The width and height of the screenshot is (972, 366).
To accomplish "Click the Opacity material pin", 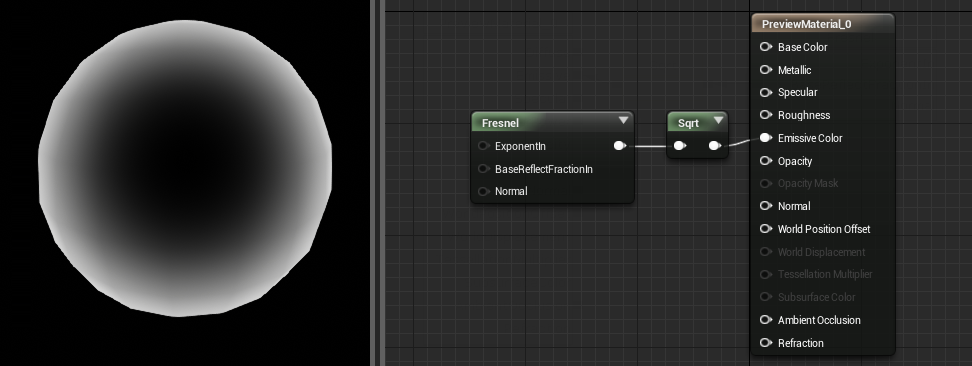I will (x=766, y=161).
